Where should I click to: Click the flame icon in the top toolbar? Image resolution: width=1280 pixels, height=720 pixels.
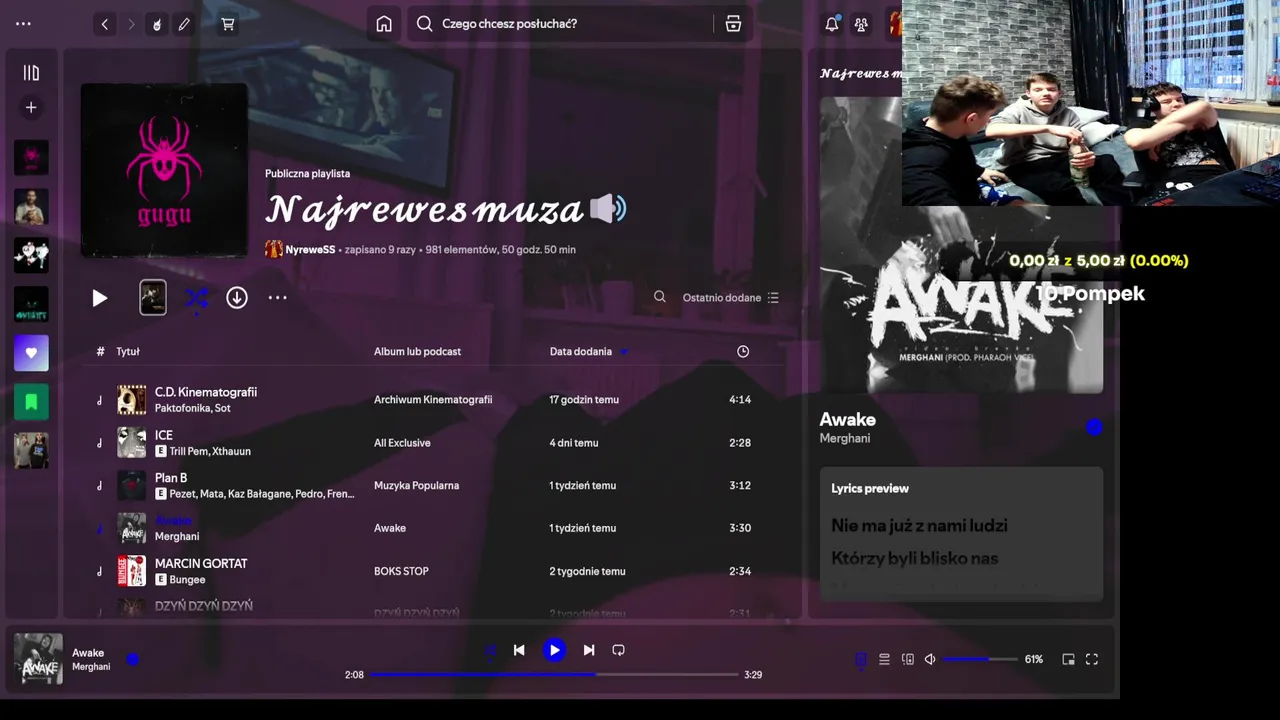click(x=157, y=24)
